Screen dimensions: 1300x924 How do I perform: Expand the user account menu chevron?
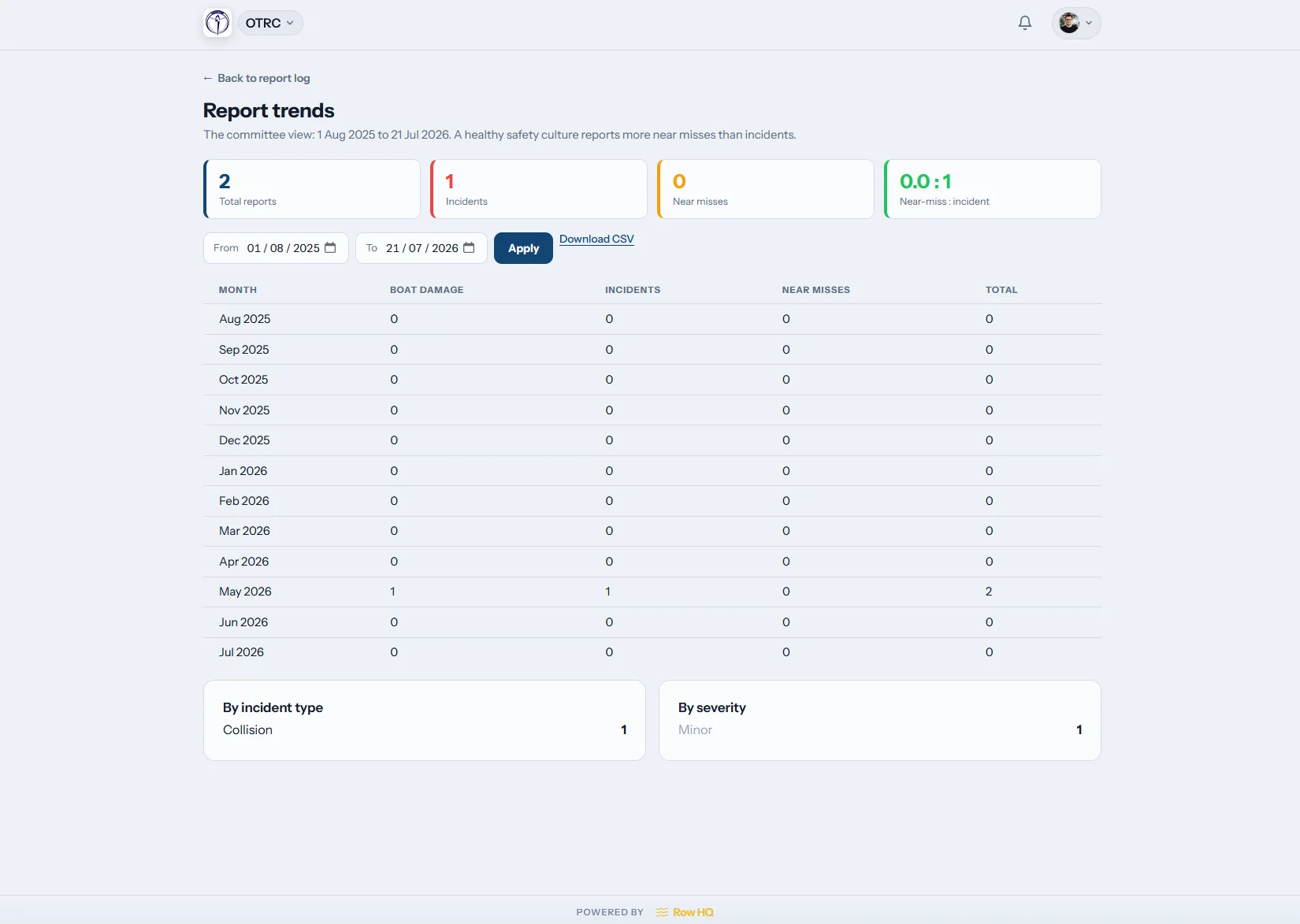[1089, 23]
